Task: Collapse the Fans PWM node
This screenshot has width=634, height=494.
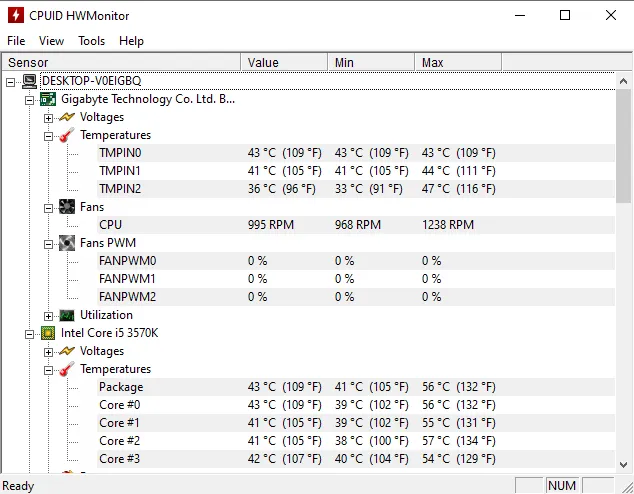Action: (x=49, y=244)
